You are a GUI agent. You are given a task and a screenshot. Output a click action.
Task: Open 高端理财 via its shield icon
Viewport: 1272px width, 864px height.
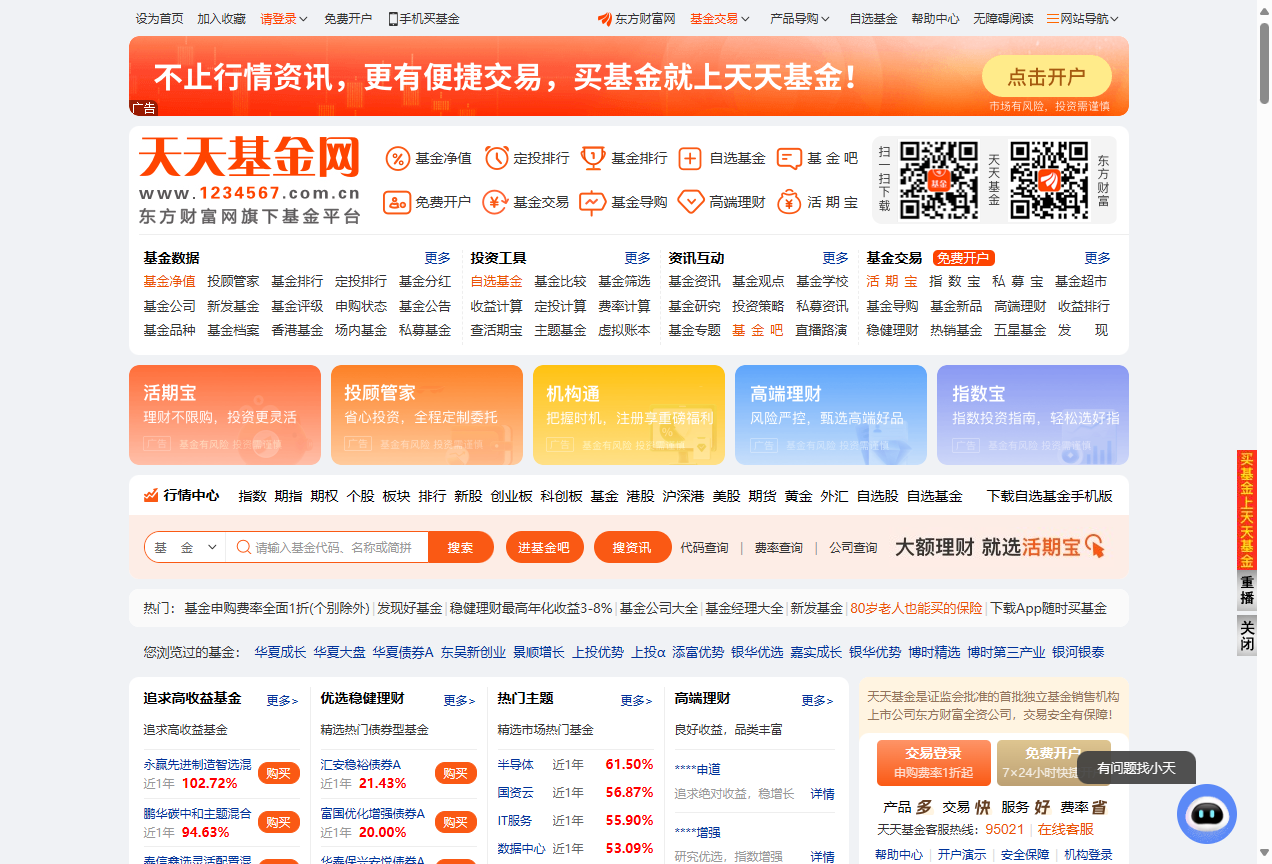tap(690, 202)
